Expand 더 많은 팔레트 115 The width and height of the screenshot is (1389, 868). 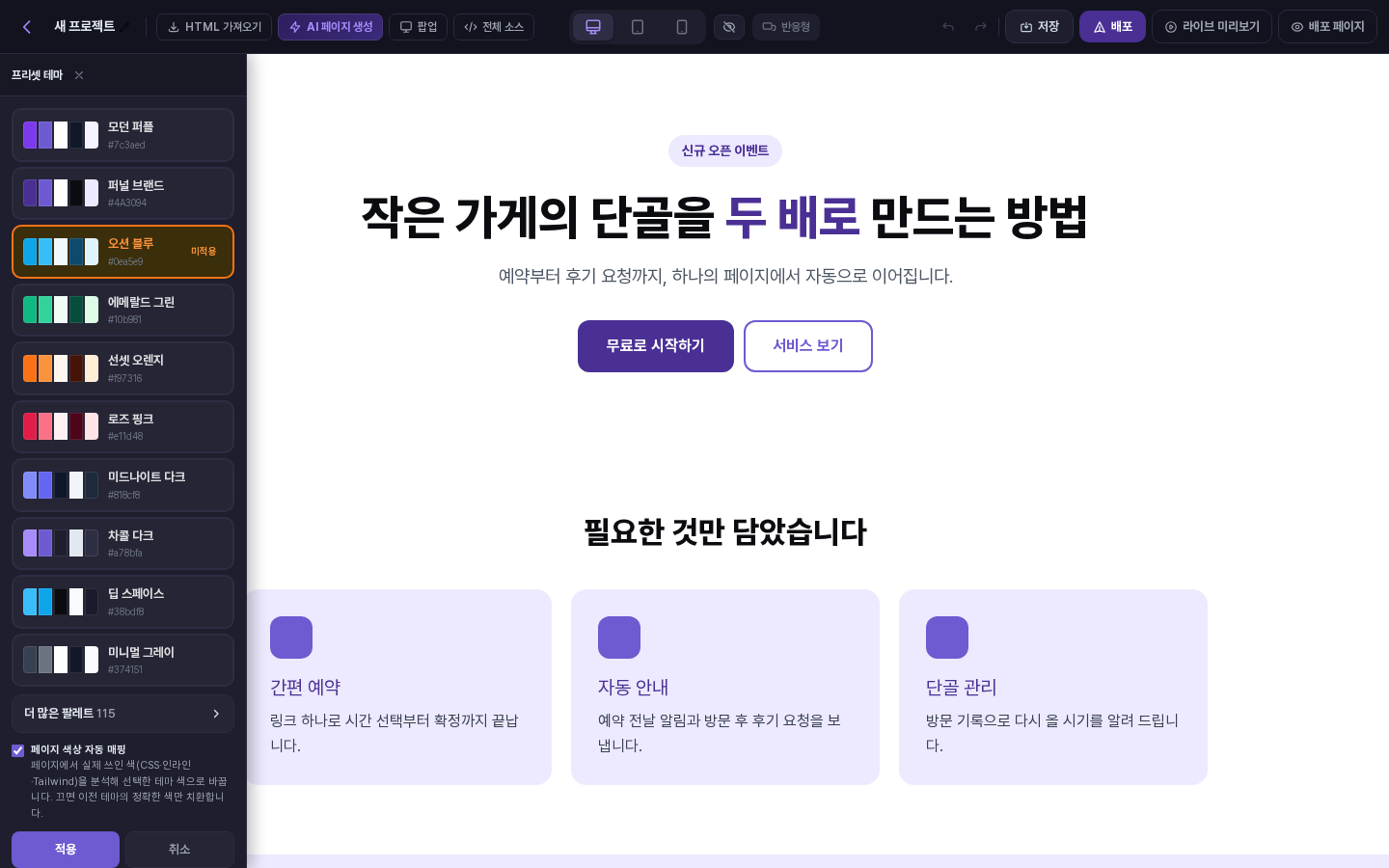123,714
